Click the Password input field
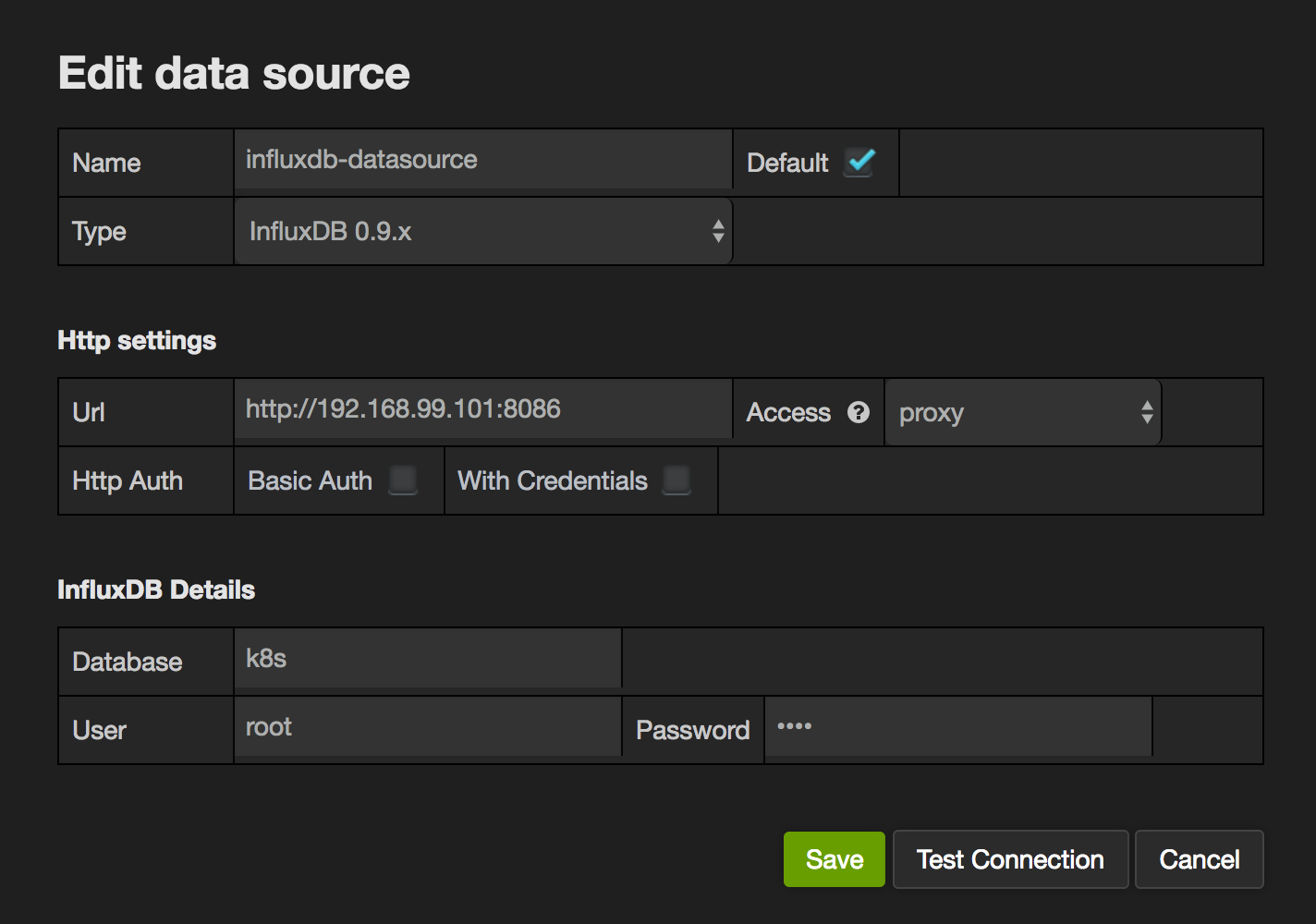1316x924 pixels. [x=958, y=726]
